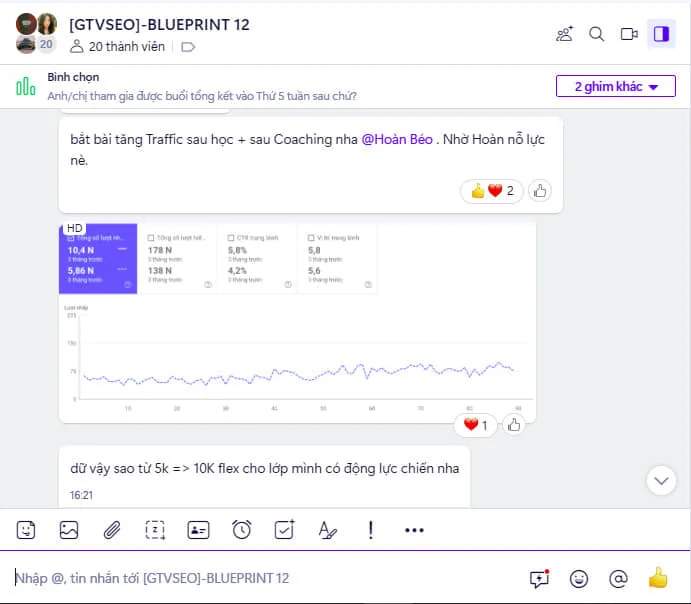The height and width of the screenshot is (604, 691).
Task: Expand more toolbar options with three dots
Action: [x=414, y=530]
